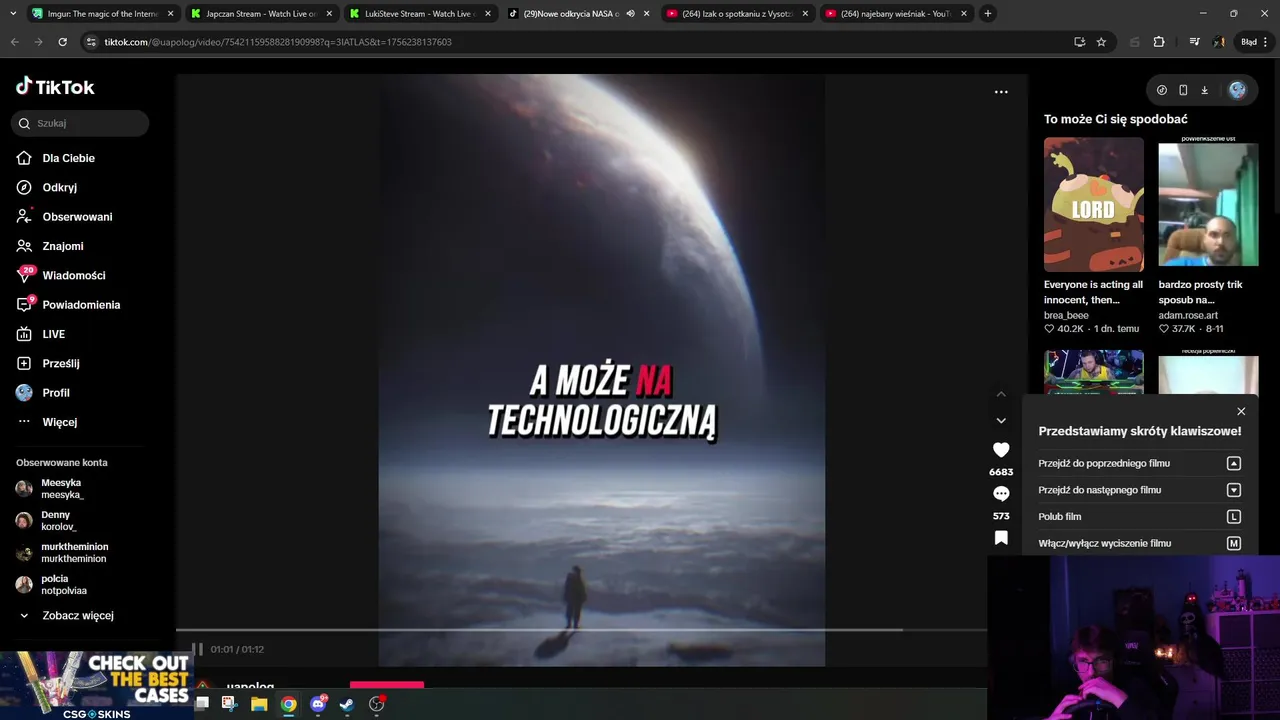Open the LIVE section
Viewport: 1280px width, 720px height.
[x=53, y=334]
